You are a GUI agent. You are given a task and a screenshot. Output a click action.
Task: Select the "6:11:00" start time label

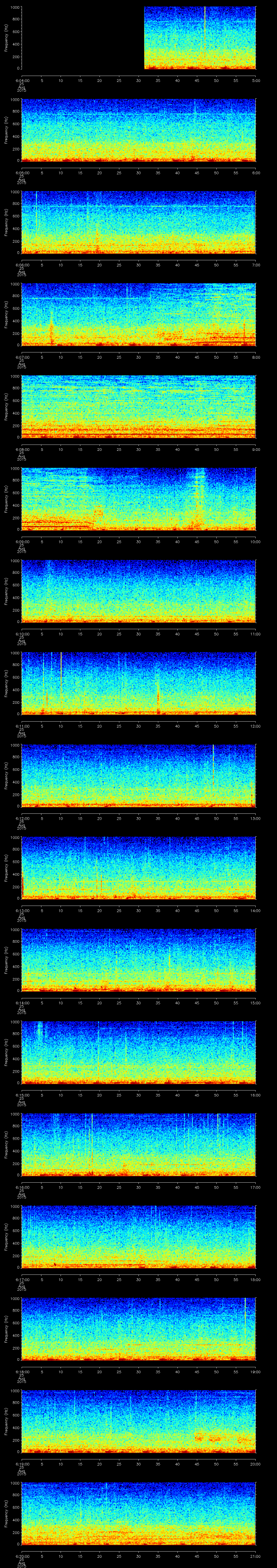click(x=22, y=726)
